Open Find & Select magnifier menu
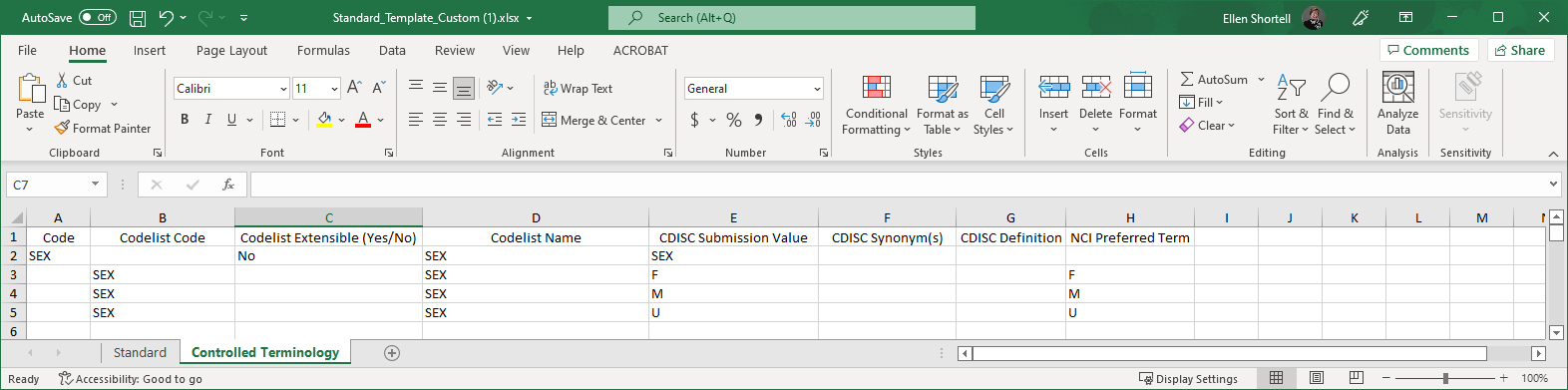Viewport: 1568px width, 390px height. (x=1335, y=105)
